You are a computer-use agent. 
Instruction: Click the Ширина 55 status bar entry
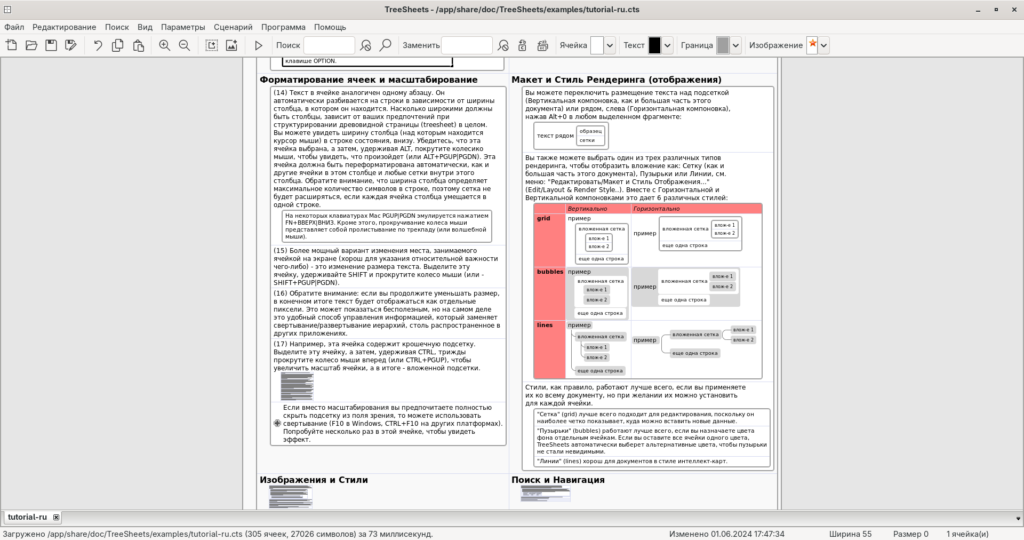(x=850, y=534)
